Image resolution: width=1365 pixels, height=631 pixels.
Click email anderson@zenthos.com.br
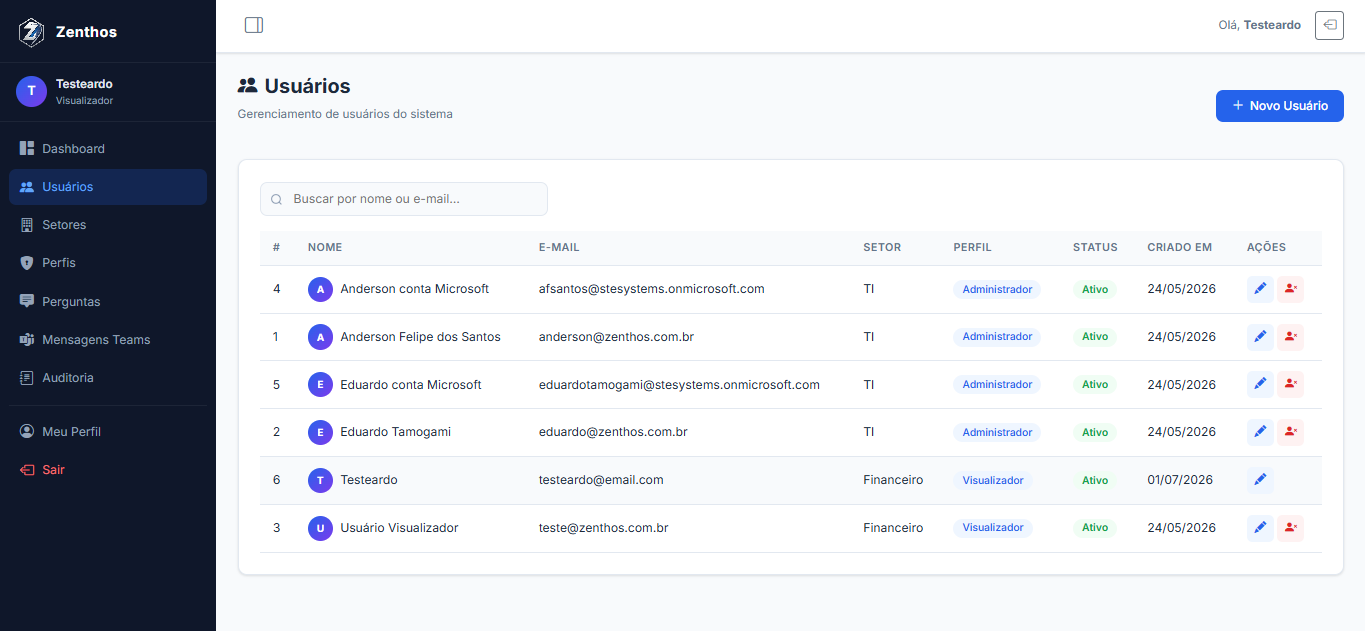click(x=616, y=337)
